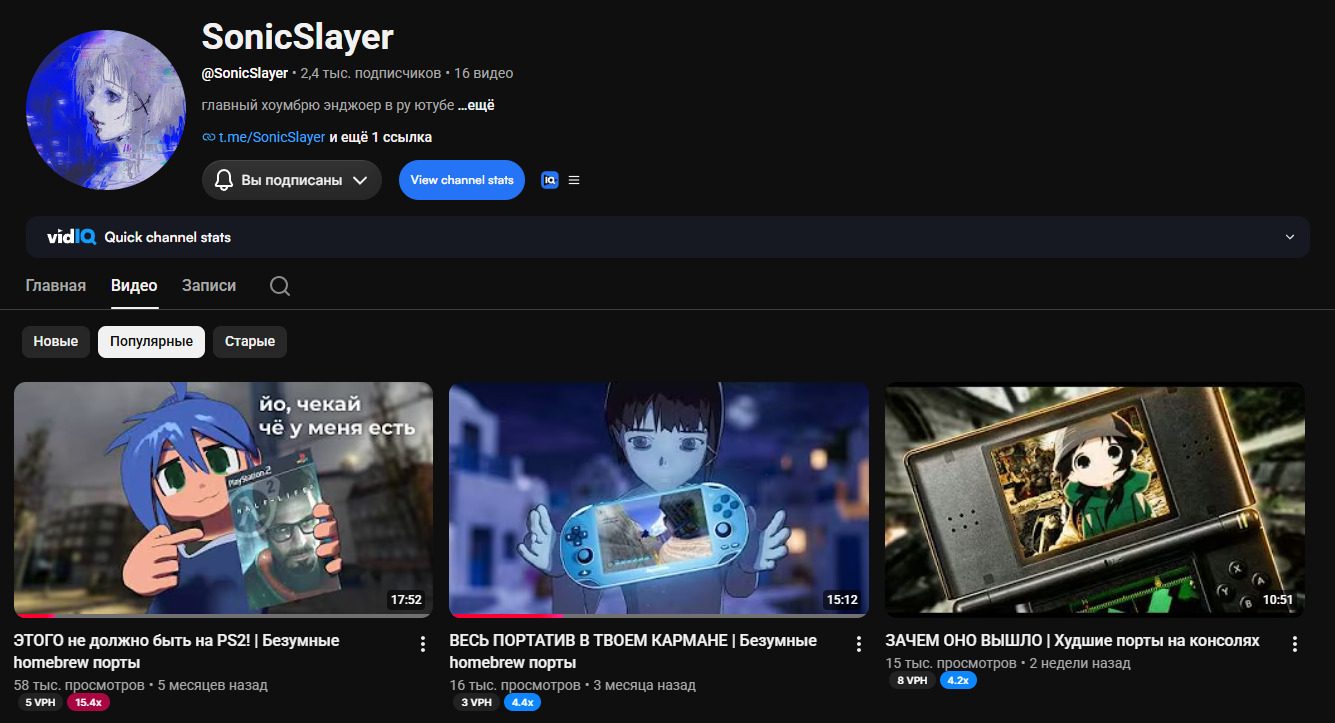Open the three-dot menu for ВЕСЬ ПОРТАТИВ video
1335x723 pixels.
(858, 644)
